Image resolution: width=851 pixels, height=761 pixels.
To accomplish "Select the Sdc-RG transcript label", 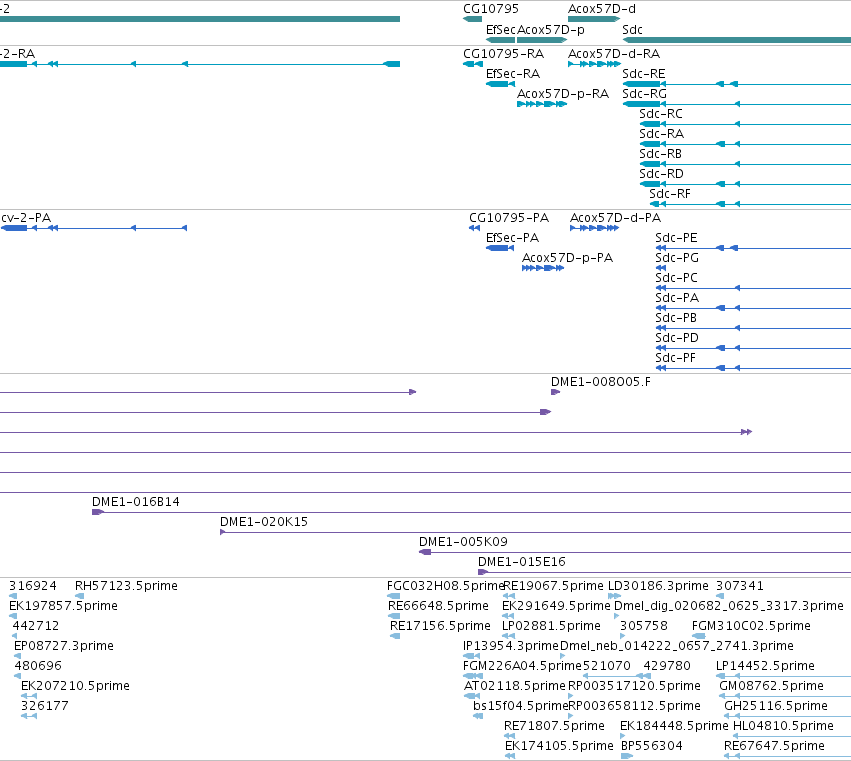I will pyautogui.click(x=644, y=94).
